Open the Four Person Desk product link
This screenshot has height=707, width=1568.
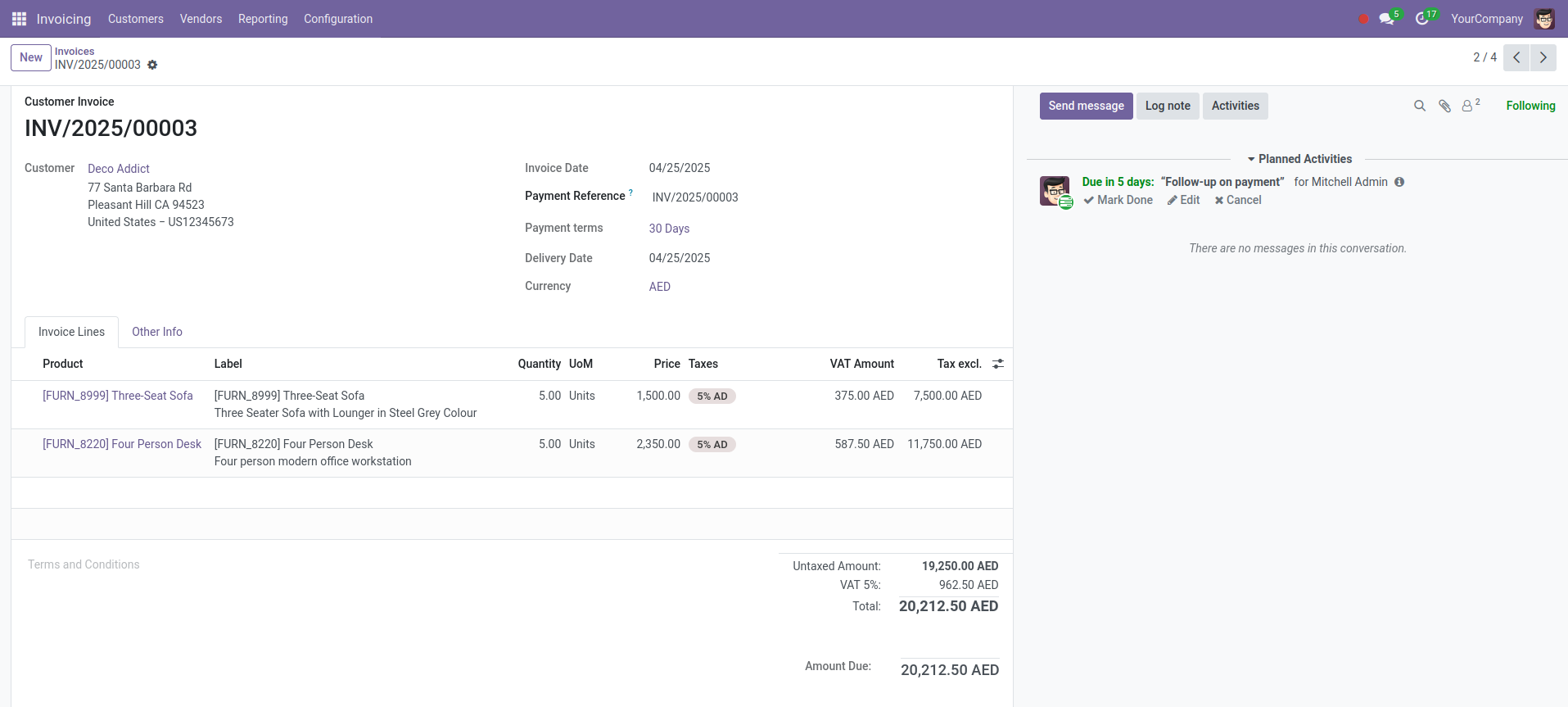click(122, 444)
